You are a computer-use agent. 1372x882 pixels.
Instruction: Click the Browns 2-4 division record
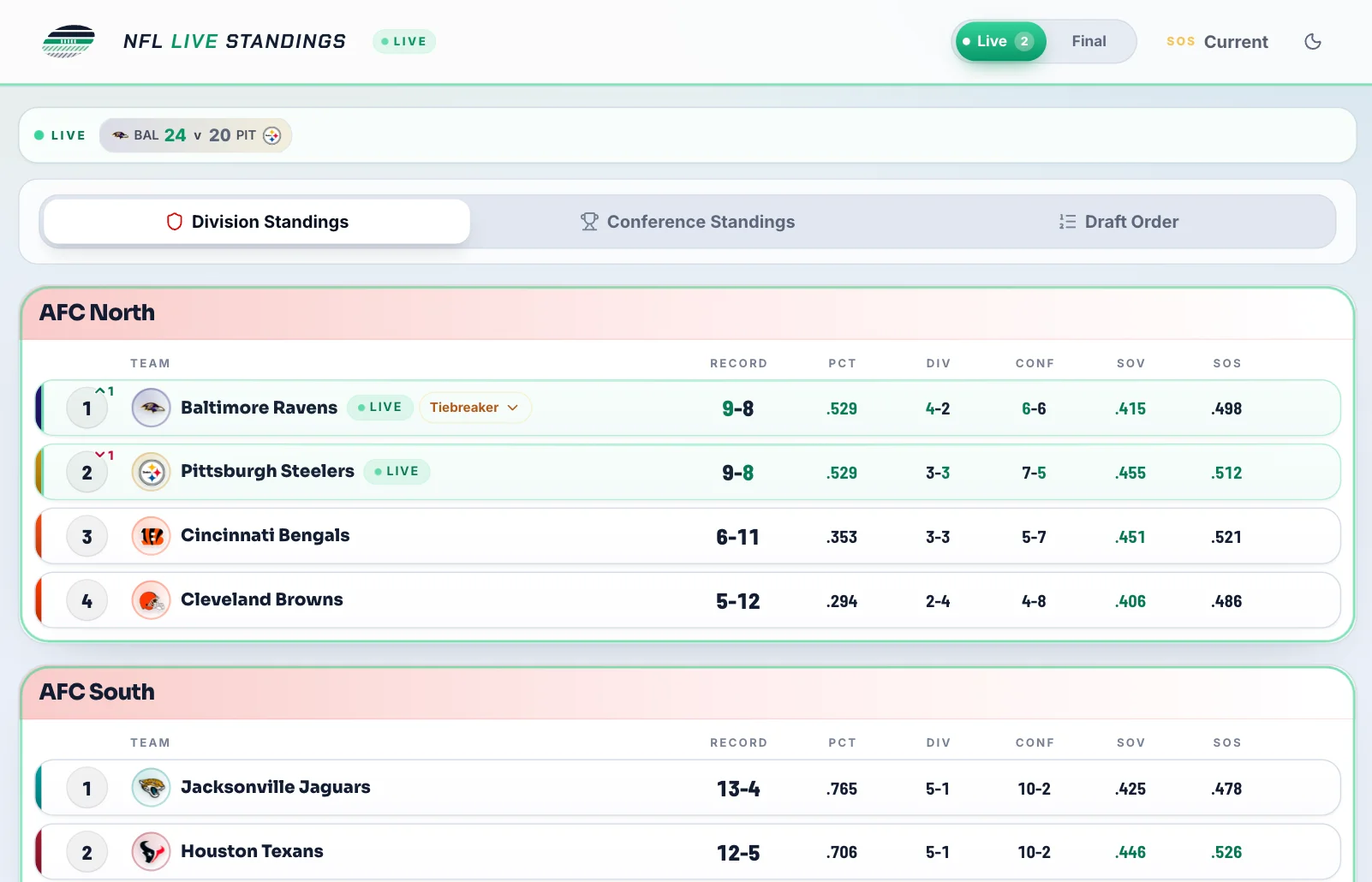click(938, 601)
